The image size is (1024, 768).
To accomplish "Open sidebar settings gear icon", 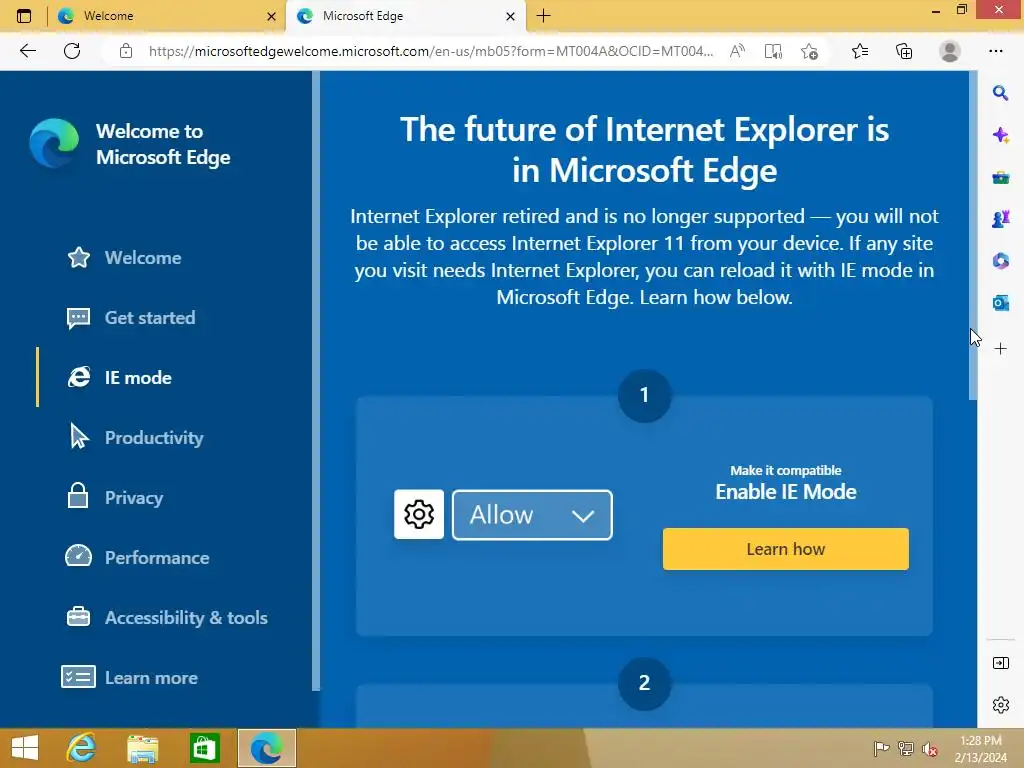I will [1000, 705].
